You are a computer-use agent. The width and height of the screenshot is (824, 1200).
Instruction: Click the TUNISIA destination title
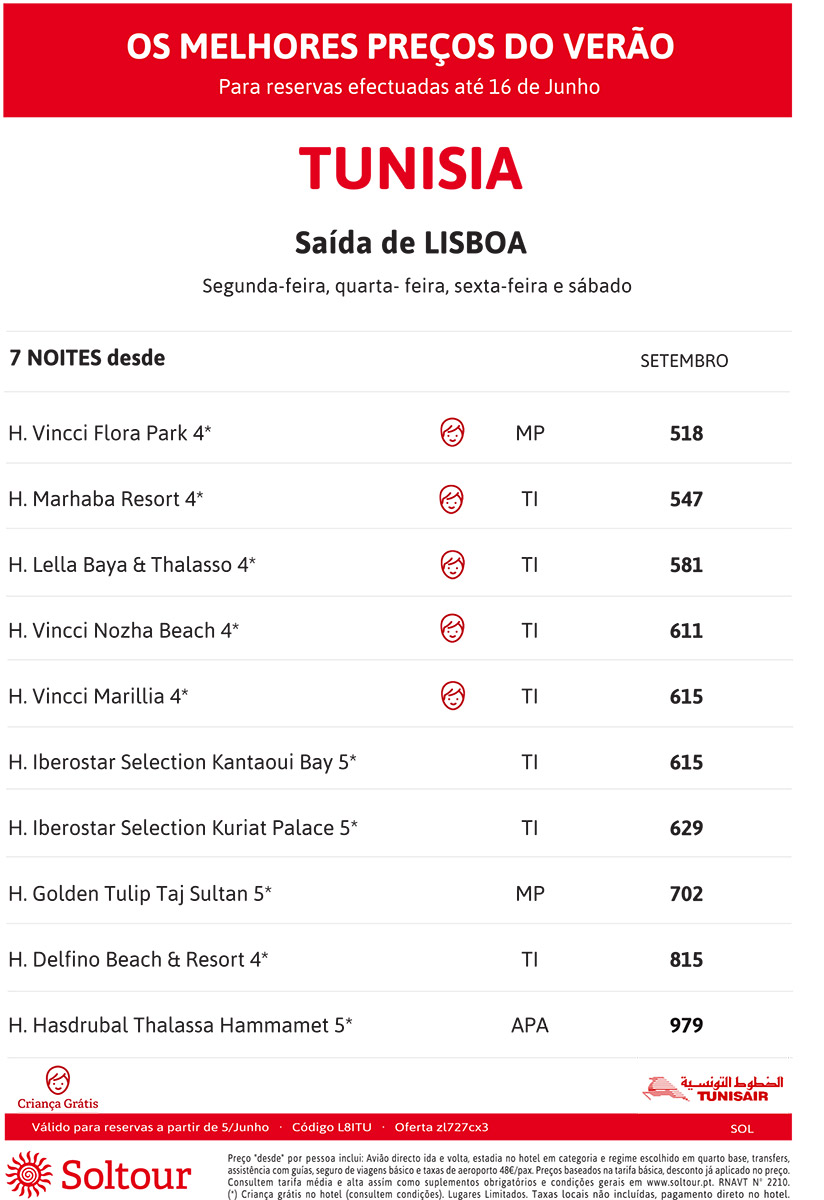click(x=411, y=168)
